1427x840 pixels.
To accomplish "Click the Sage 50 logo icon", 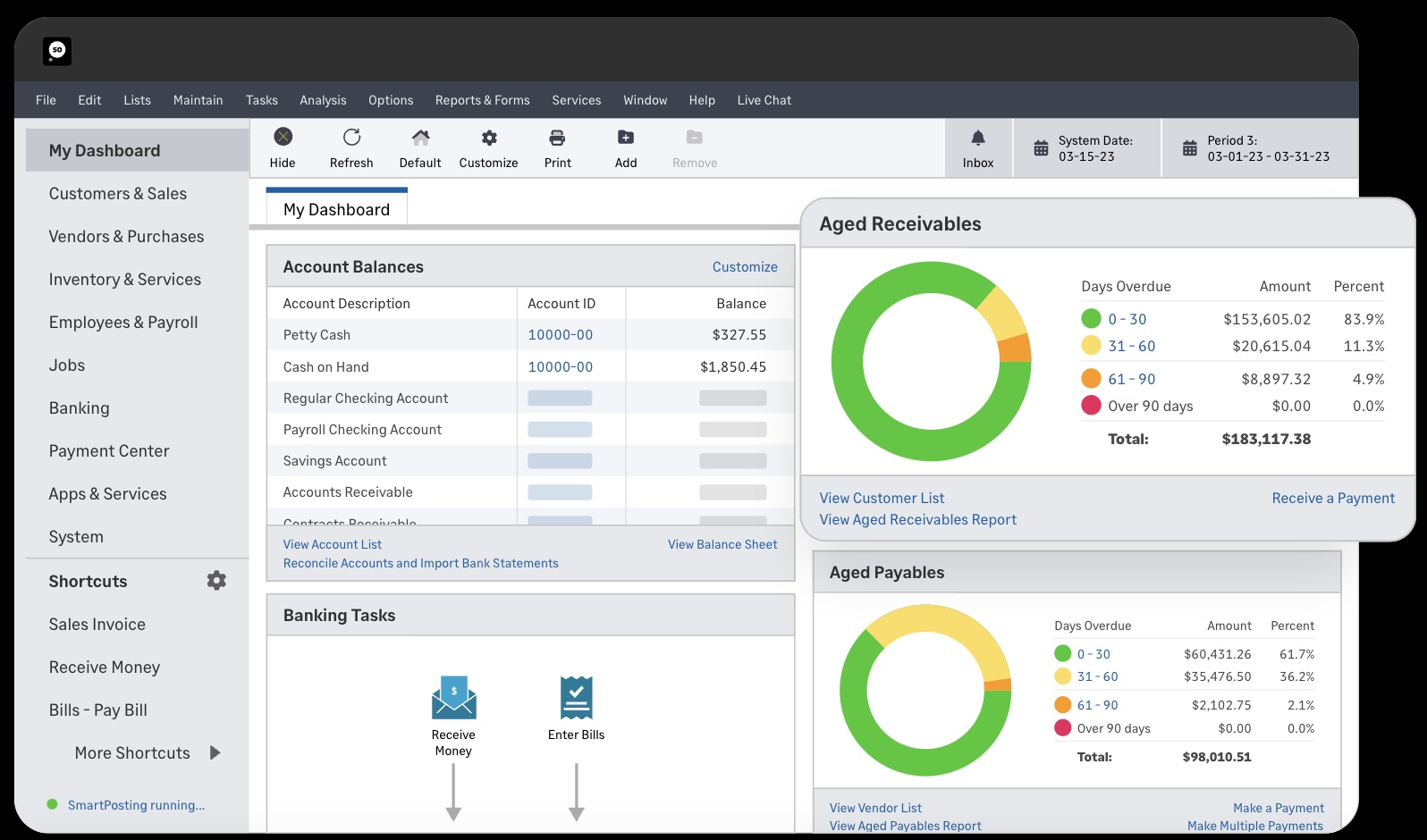I will click(x=57, y=51).
